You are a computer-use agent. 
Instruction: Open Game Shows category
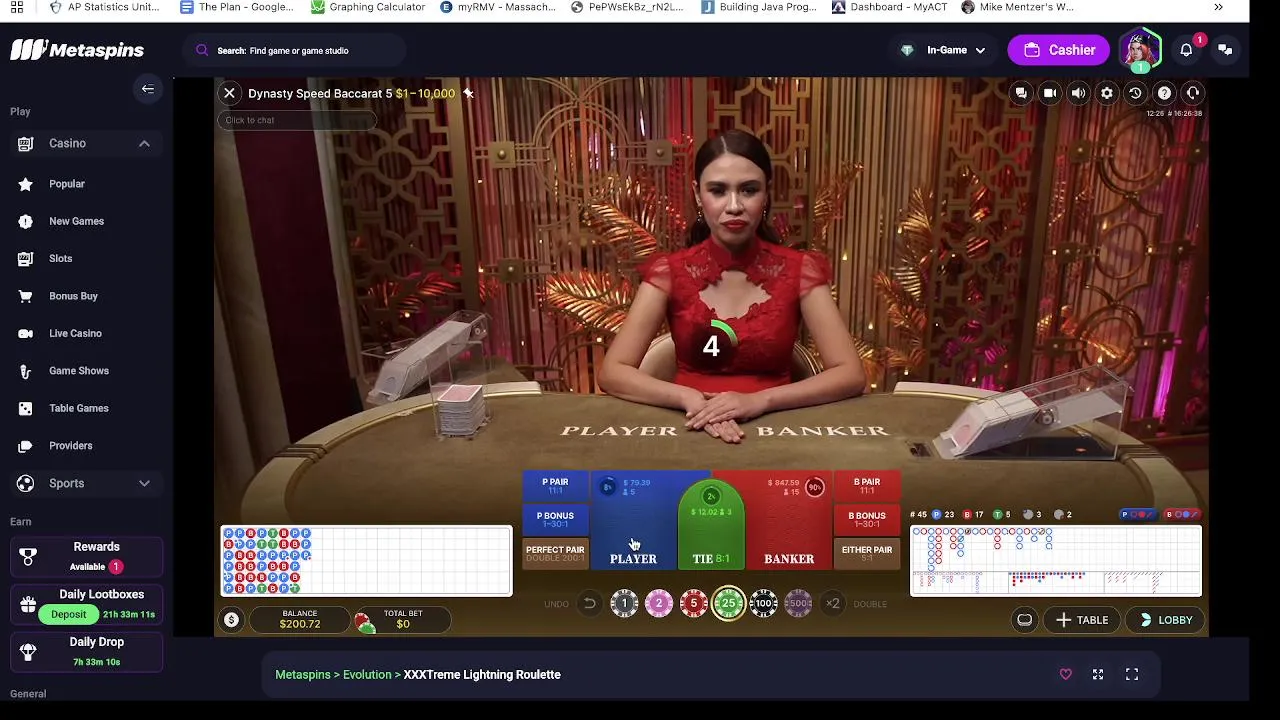click(x=79, y=371)
